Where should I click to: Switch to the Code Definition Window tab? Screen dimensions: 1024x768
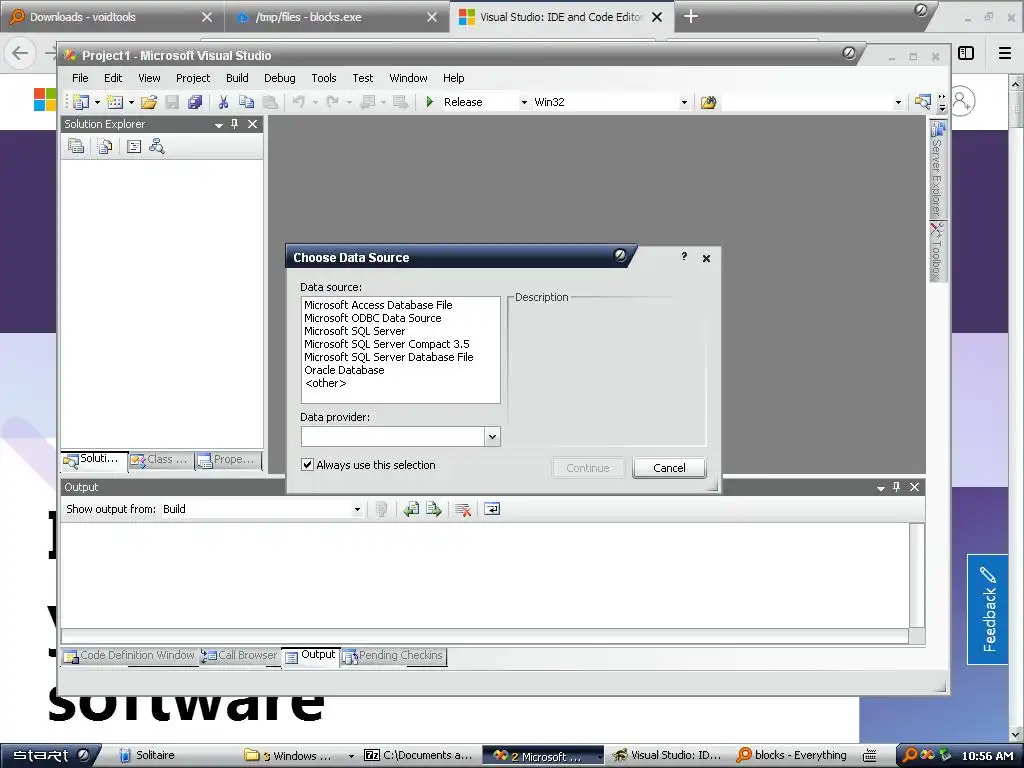[129, 656]
